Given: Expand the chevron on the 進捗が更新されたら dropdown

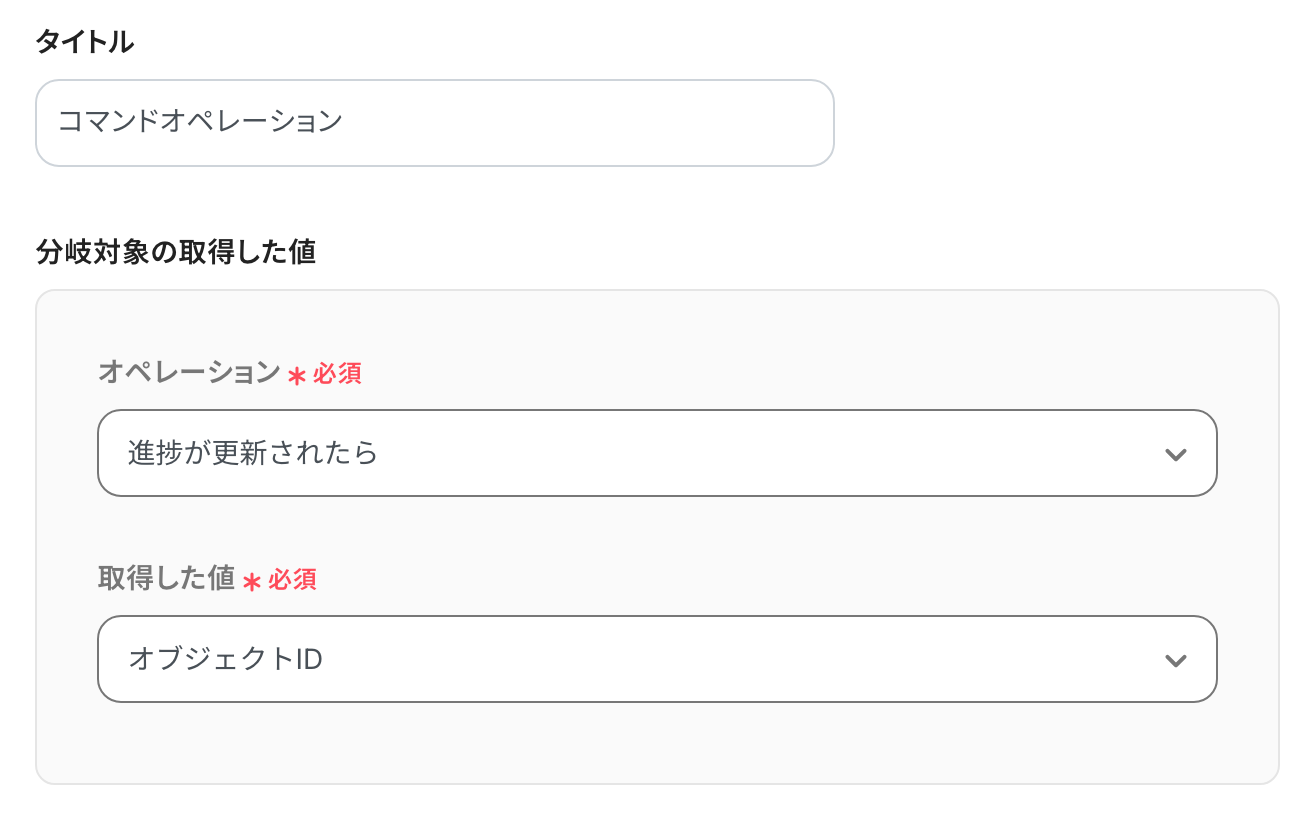Looking at the screenshot, I should [1175, 454].
